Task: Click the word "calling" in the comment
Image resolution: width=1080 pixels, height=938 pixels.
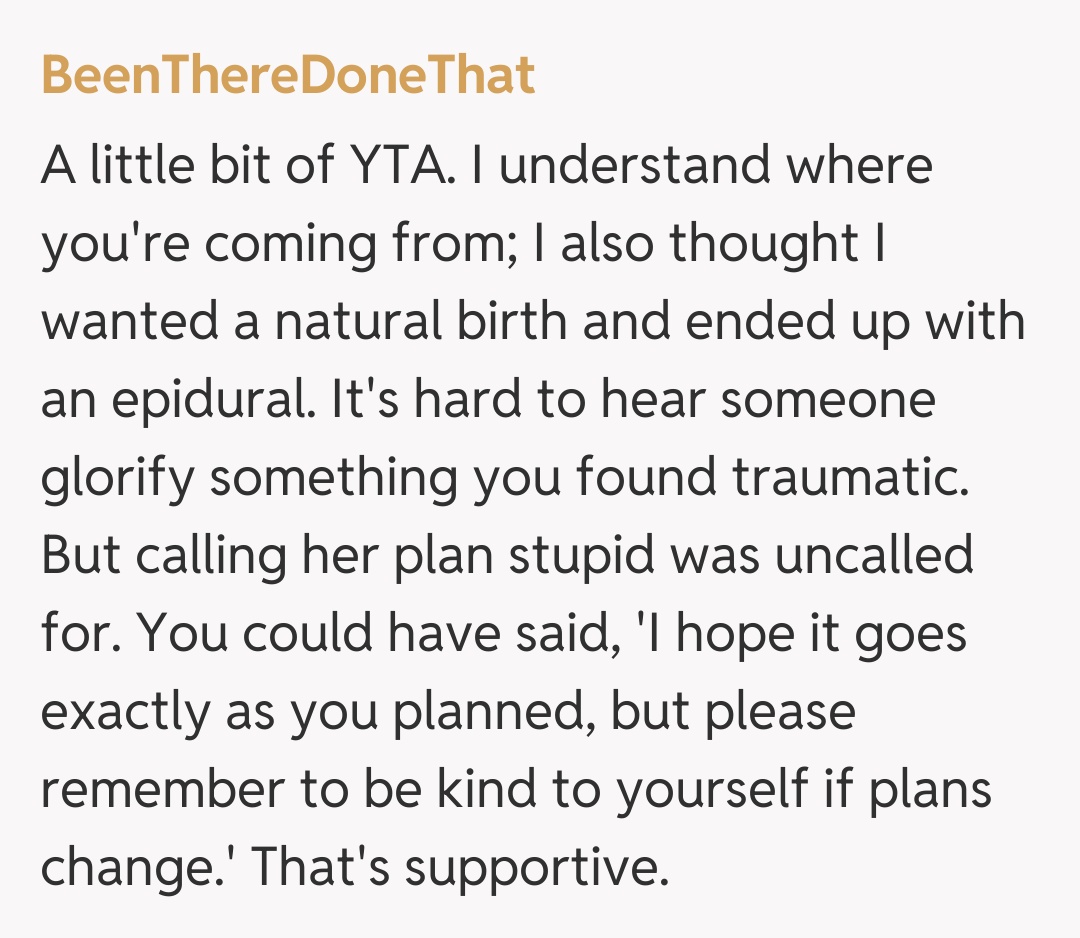Action: click(208, 557)
